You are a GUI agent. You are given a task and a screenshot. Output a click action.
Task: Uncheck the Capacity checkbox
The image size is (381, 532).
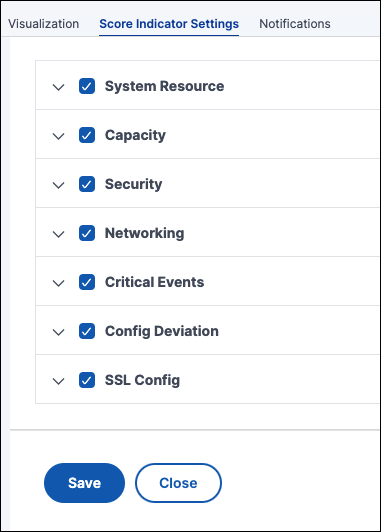pos(87,135)
